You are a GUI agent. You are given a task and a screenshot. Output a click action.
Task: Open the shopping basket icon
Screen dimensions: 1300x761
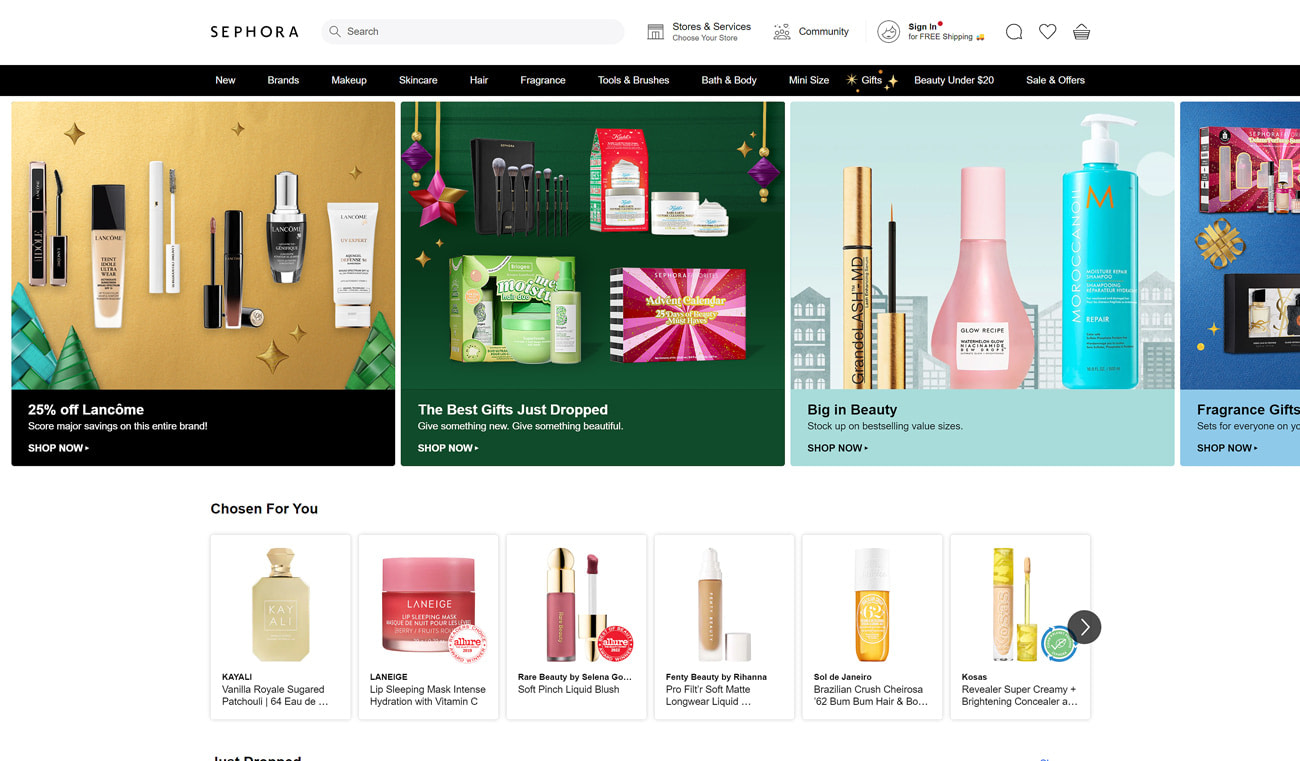[1081, 32]
